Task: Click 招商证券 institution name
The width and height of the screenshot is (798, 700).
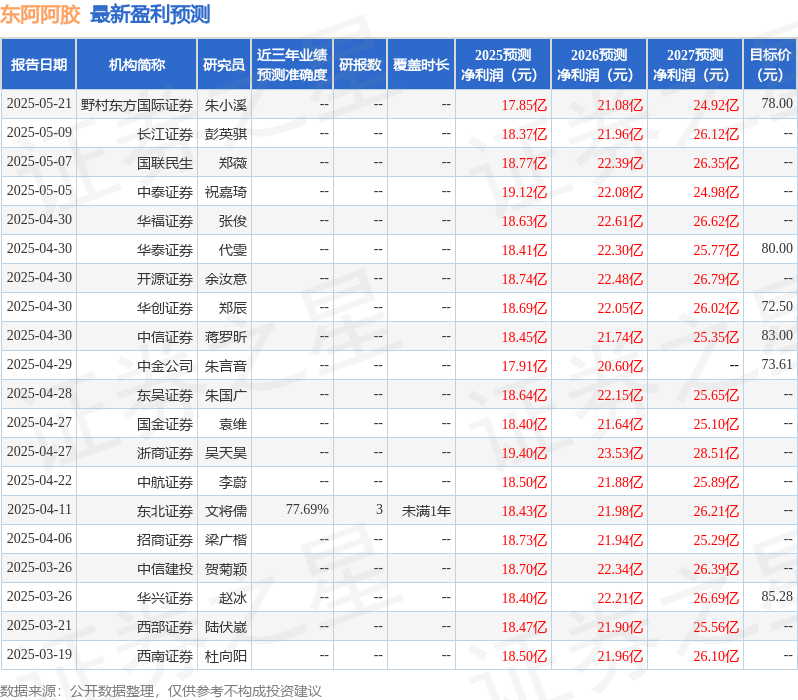Action: click(x=164, y=541)
